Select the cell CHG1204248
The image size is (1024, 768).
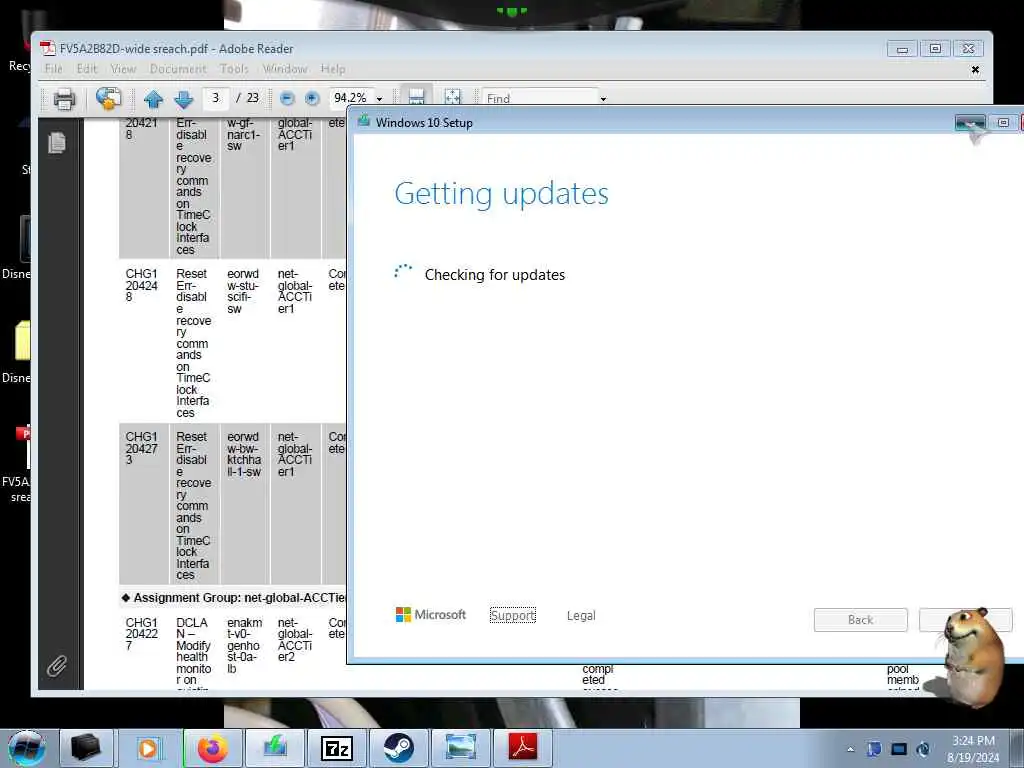pos(142,285)
